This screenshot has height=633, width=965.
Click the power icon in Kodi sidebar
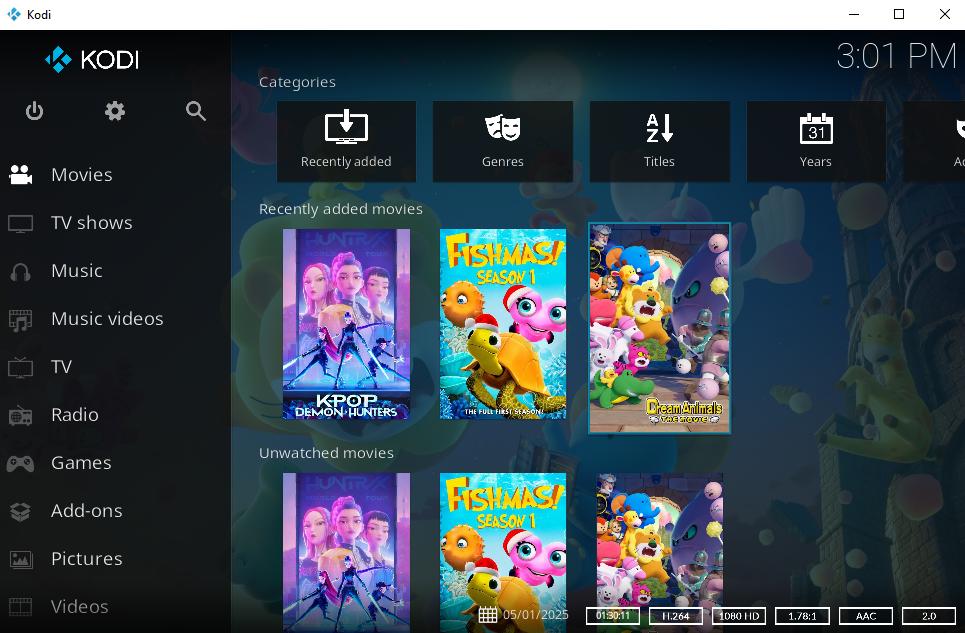34,111
